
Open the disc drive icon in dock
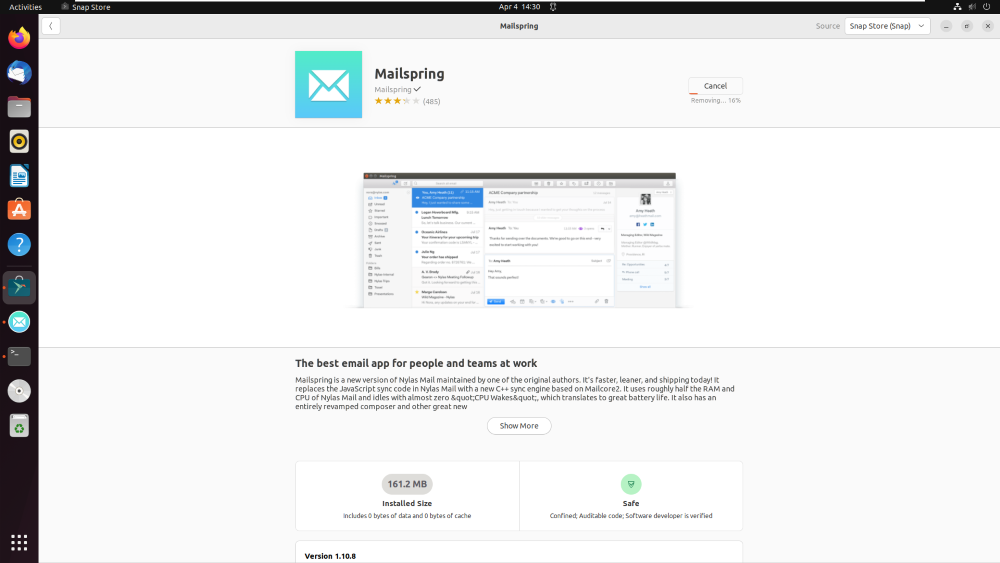coord(19,391)
